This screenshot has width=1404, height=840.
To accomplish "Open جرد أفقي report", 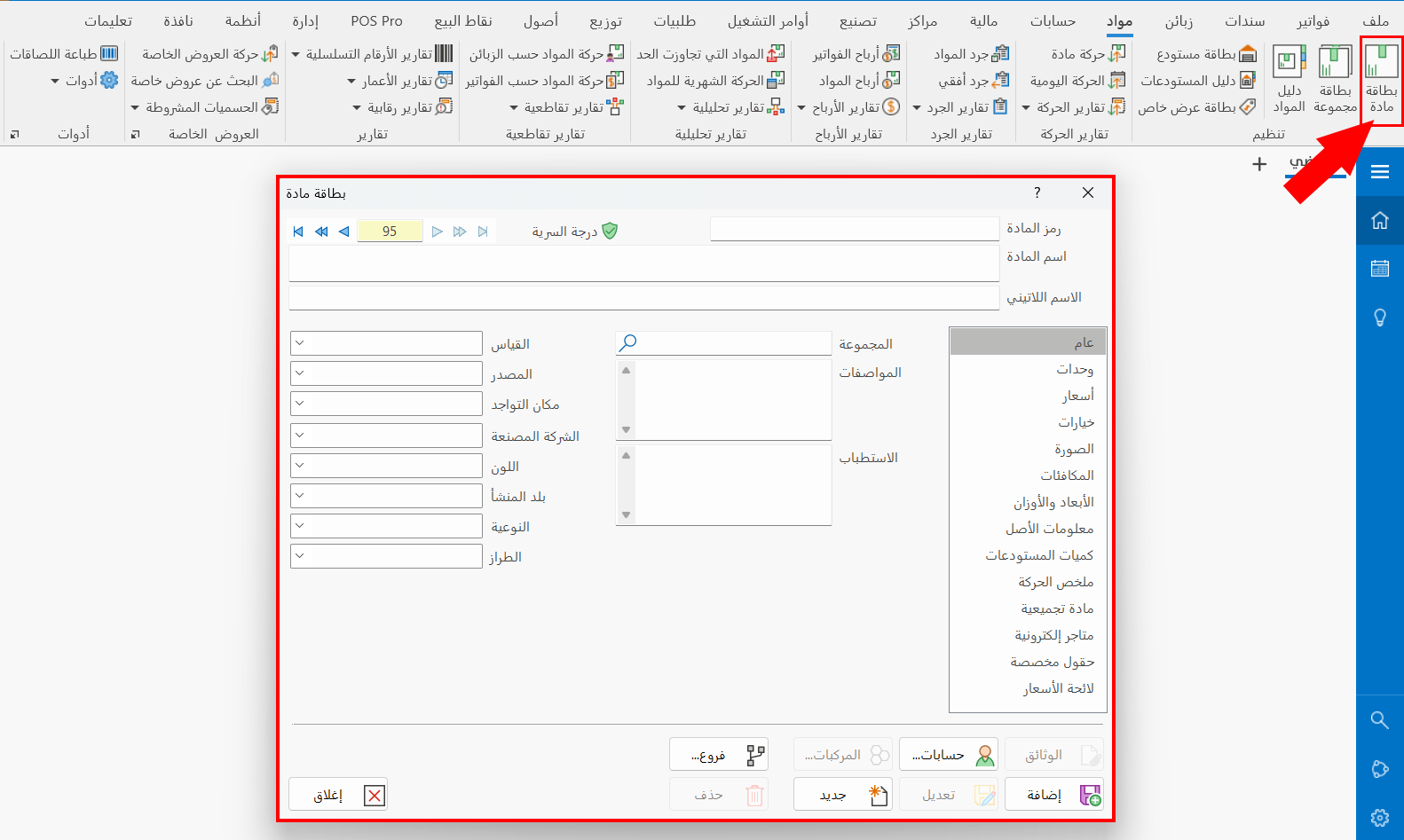I will coord(974,81).
